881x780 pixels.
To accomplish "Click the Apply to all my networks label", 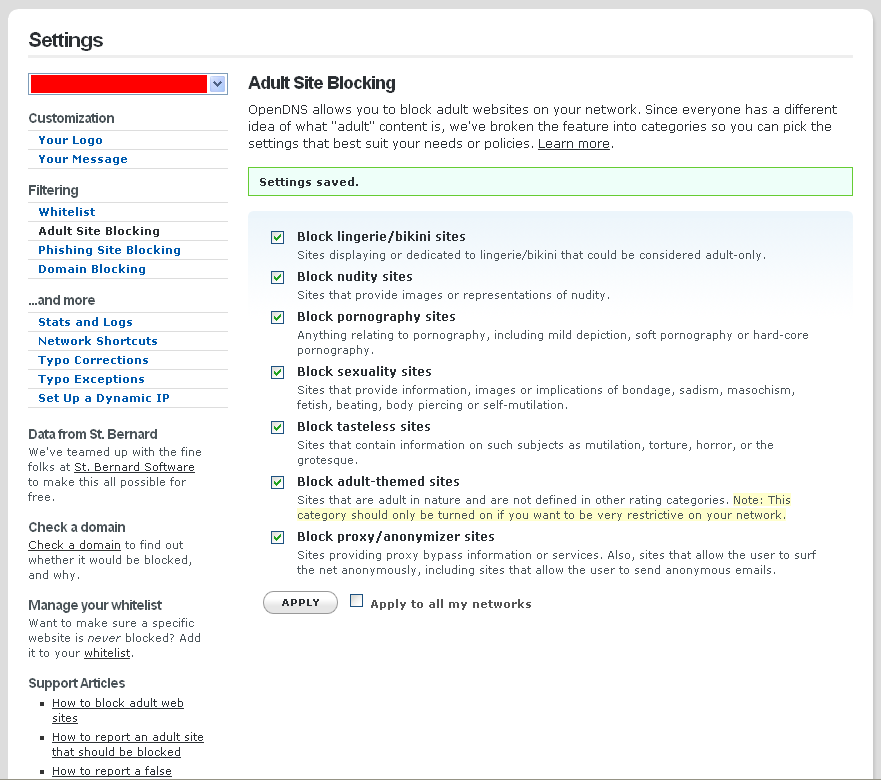I will pos(451,604).
